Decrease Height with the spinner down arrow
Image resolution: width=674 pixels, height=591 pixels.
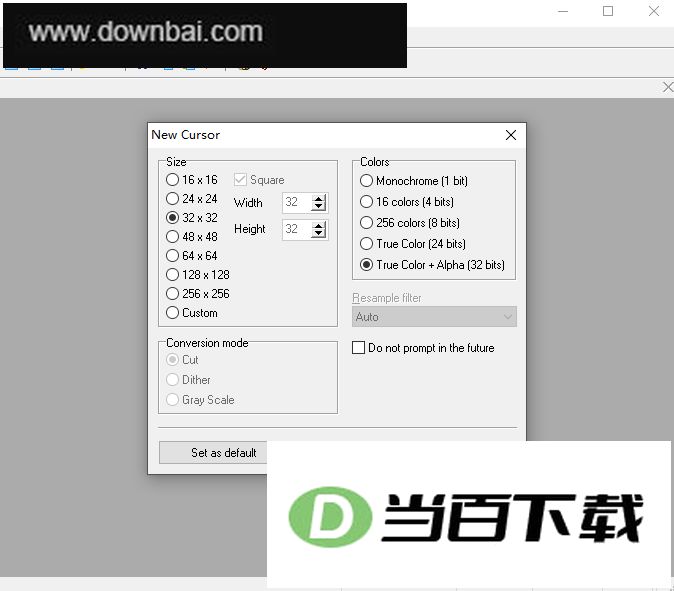tap(319, 233)
